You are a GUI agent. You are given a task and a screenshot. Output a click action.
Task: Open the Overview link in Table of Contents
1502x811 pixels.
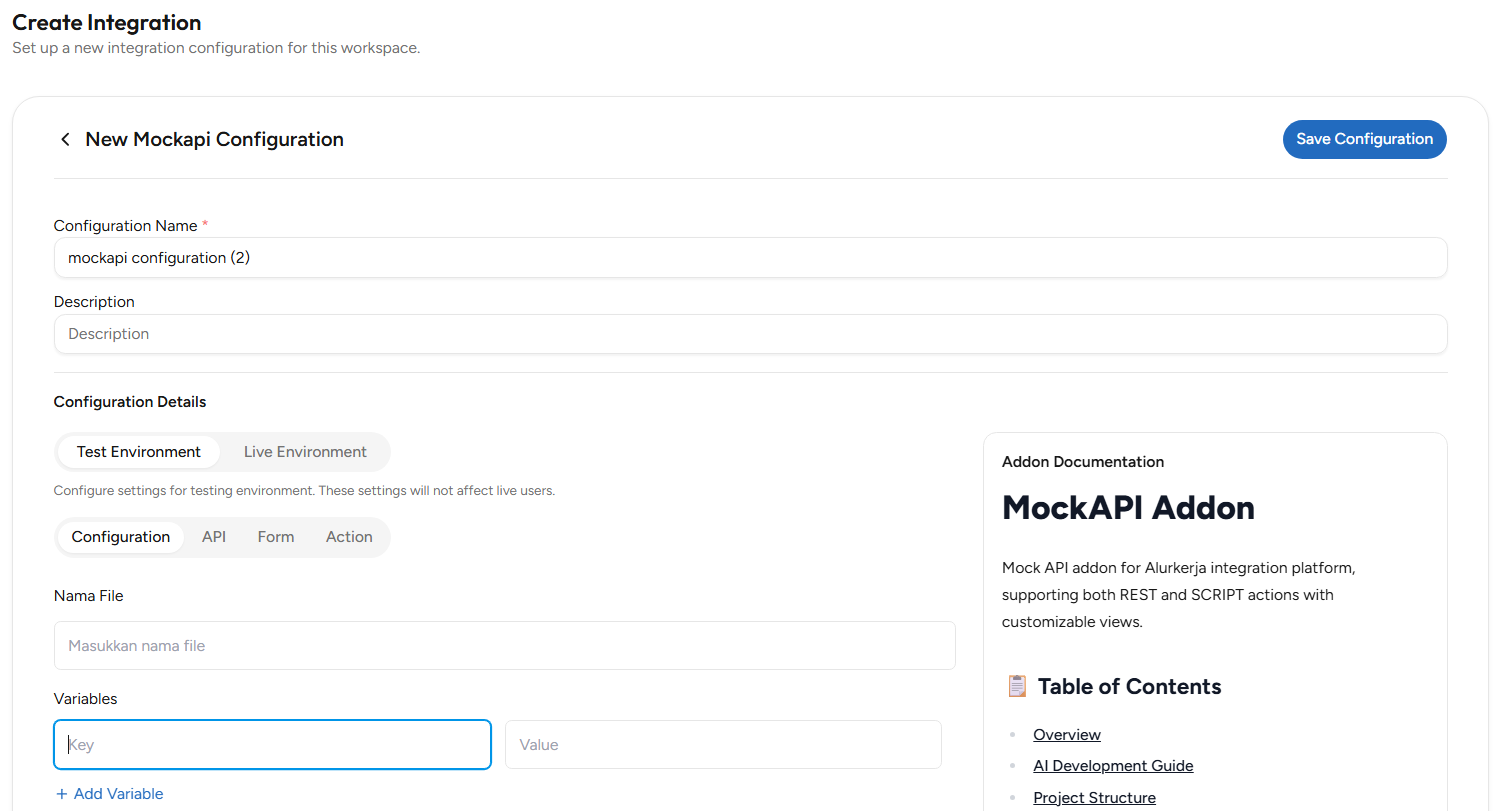(1067, 735)
